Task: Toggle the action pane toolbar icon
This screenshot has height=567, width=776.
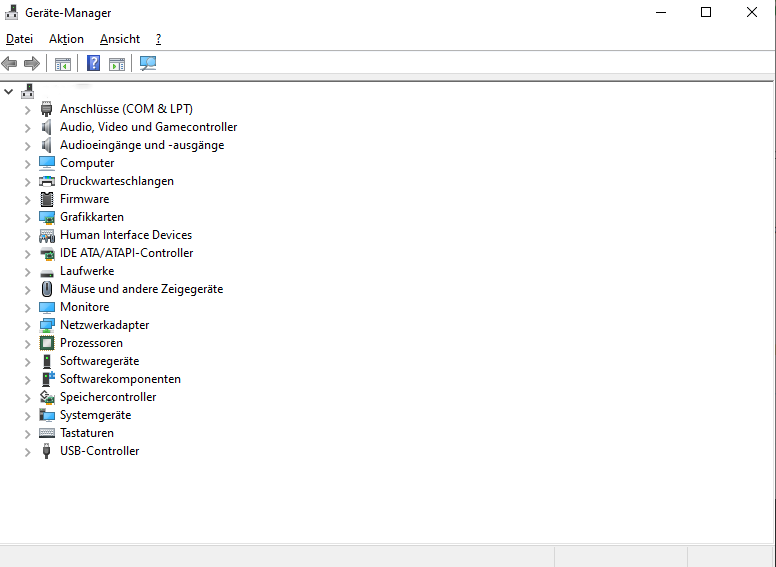Action: pyautogui.click(x=117, y=64)
